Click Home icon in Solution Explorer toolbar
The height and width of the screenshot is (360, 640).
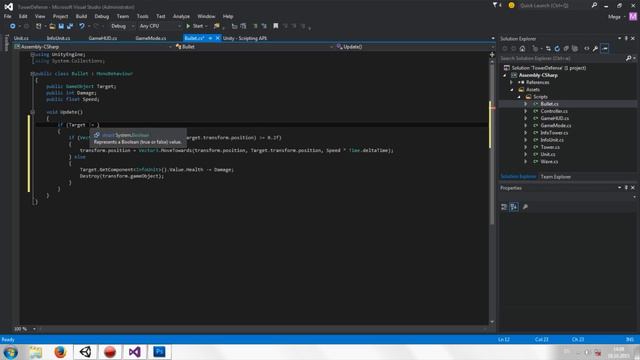coord(522,49)
